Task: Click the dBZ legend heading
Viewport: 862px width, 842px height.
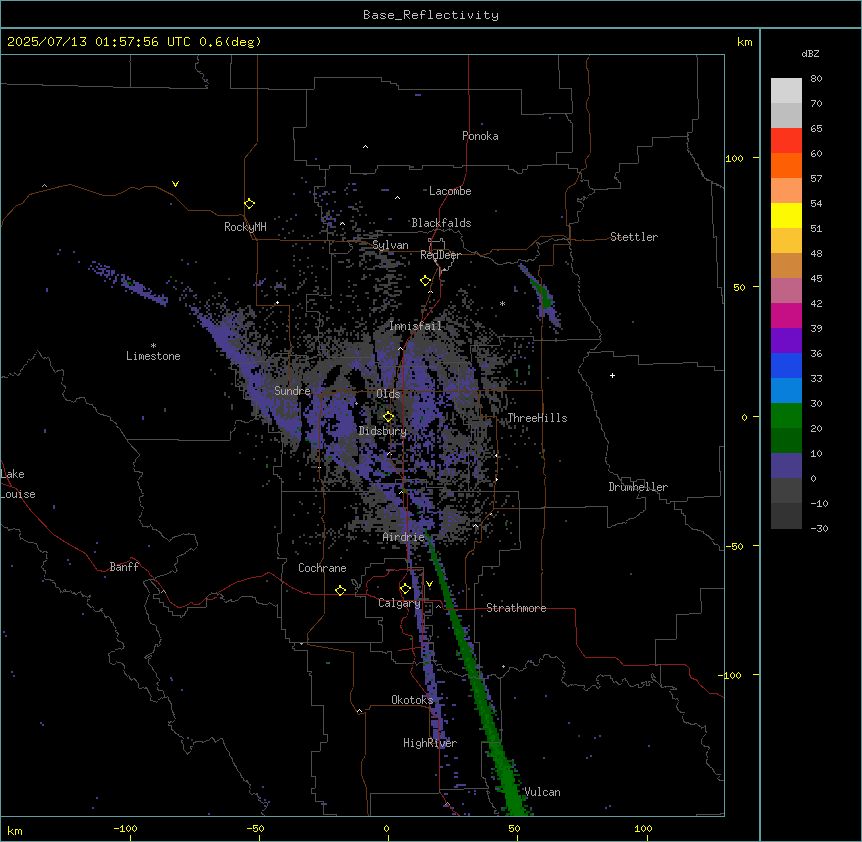Action: (x=810, y=53)
